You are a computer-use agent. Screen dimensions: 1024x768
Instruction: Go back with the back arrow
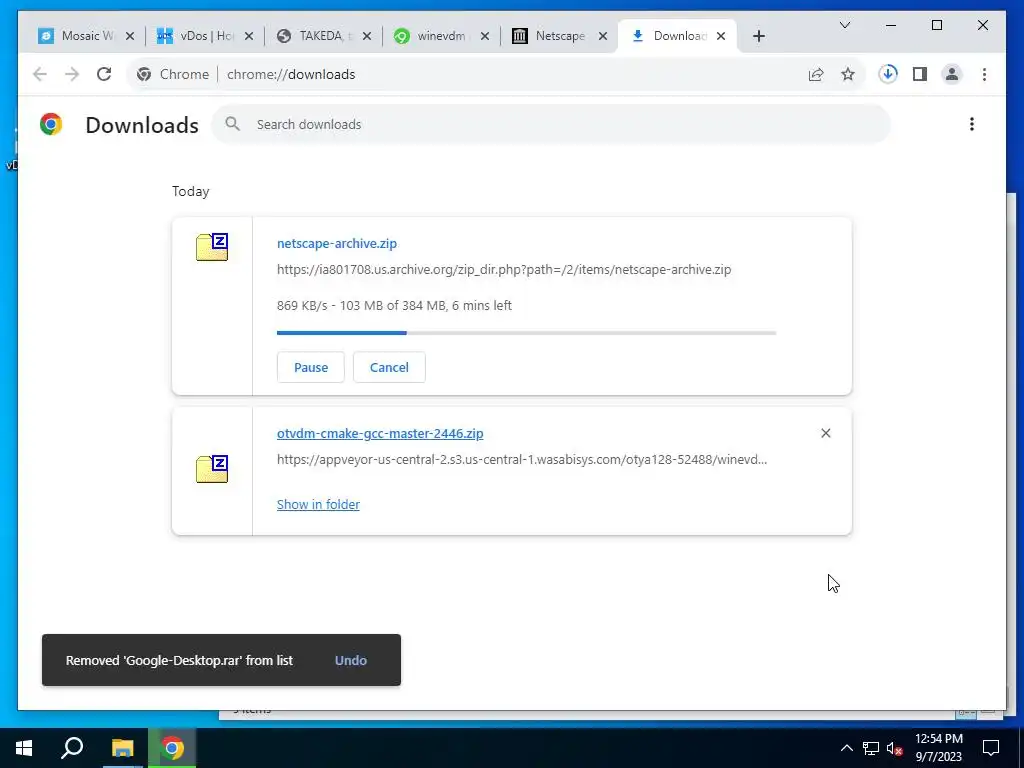point(40,74)
